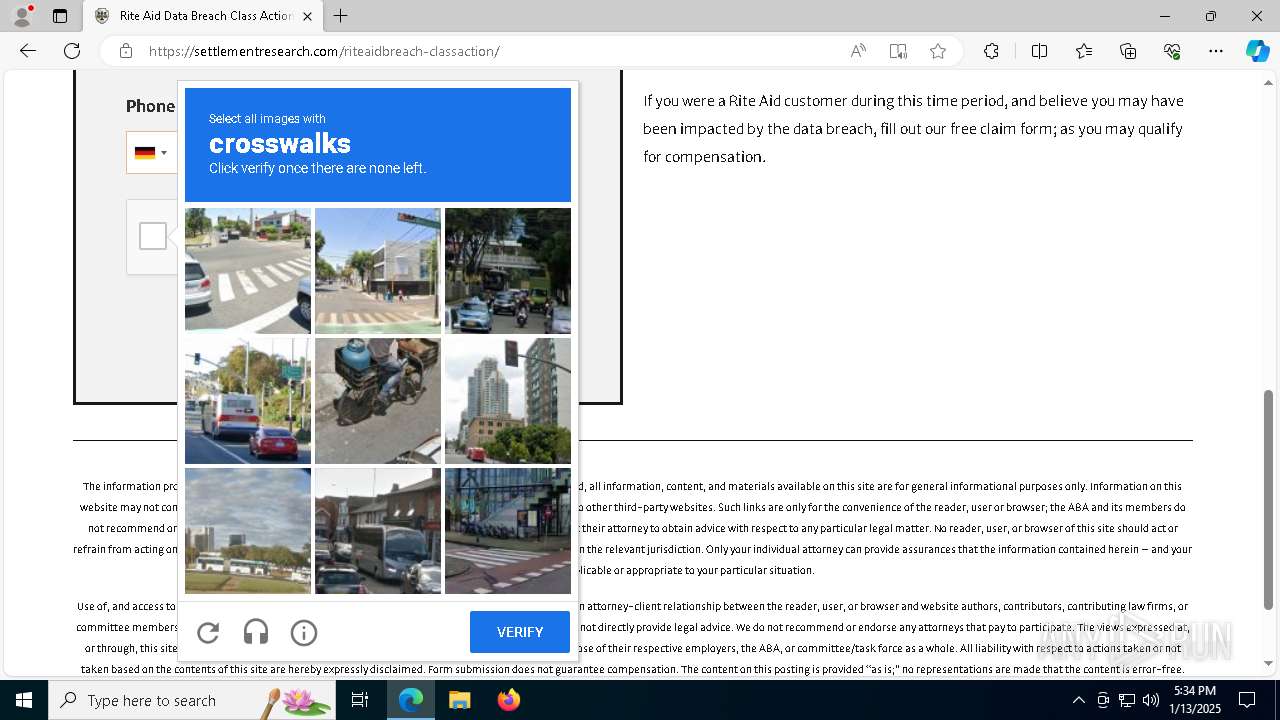The width and height of the screenshot is (1280, 720).
Task: Enter Immersive Reader mode
Action: click(898, 51)
